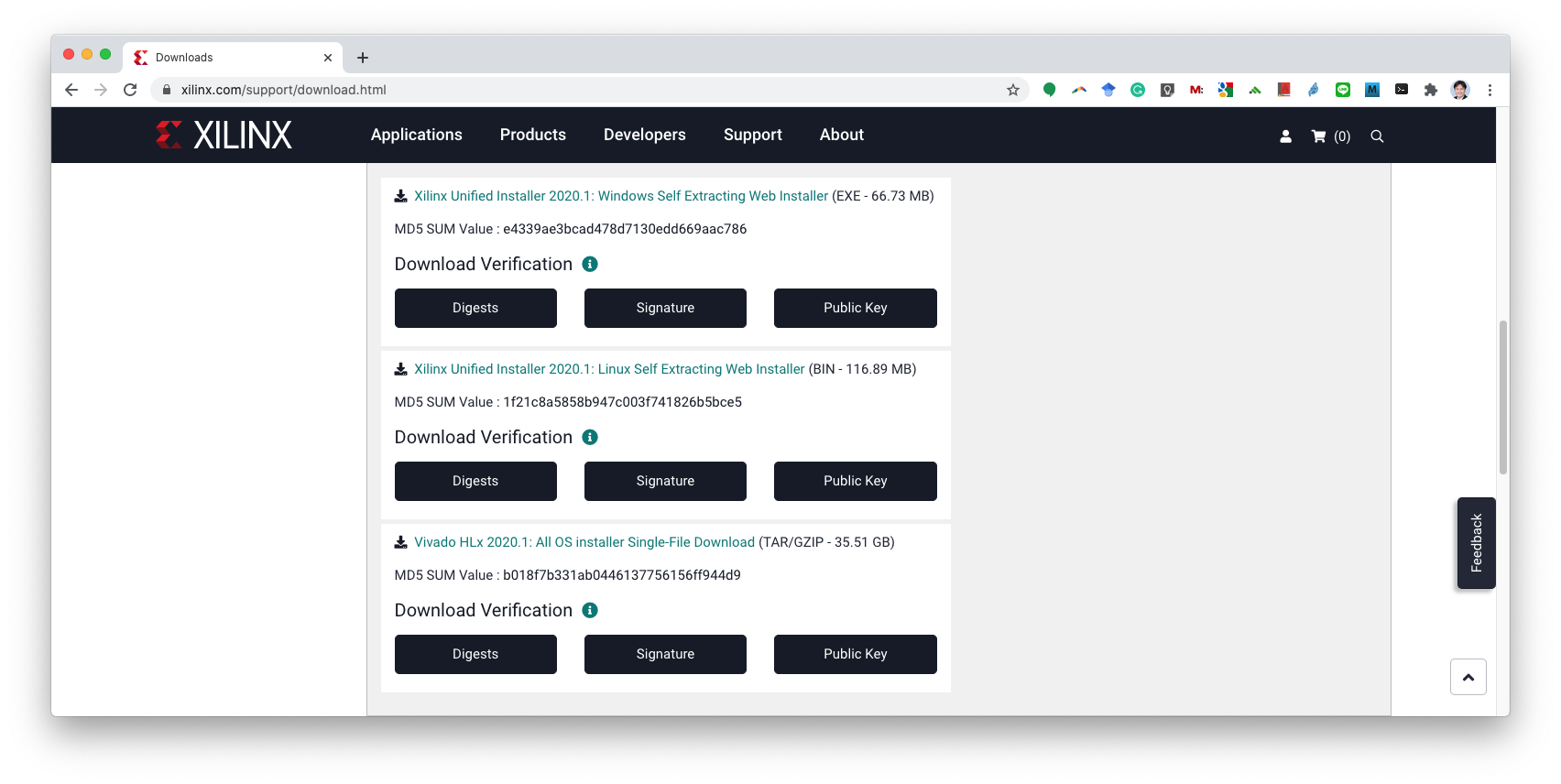This screenshot has width=1561, height=784.
Task: Download Vivado HLx All OS Single-File installer
Action: tap(584, 542)
